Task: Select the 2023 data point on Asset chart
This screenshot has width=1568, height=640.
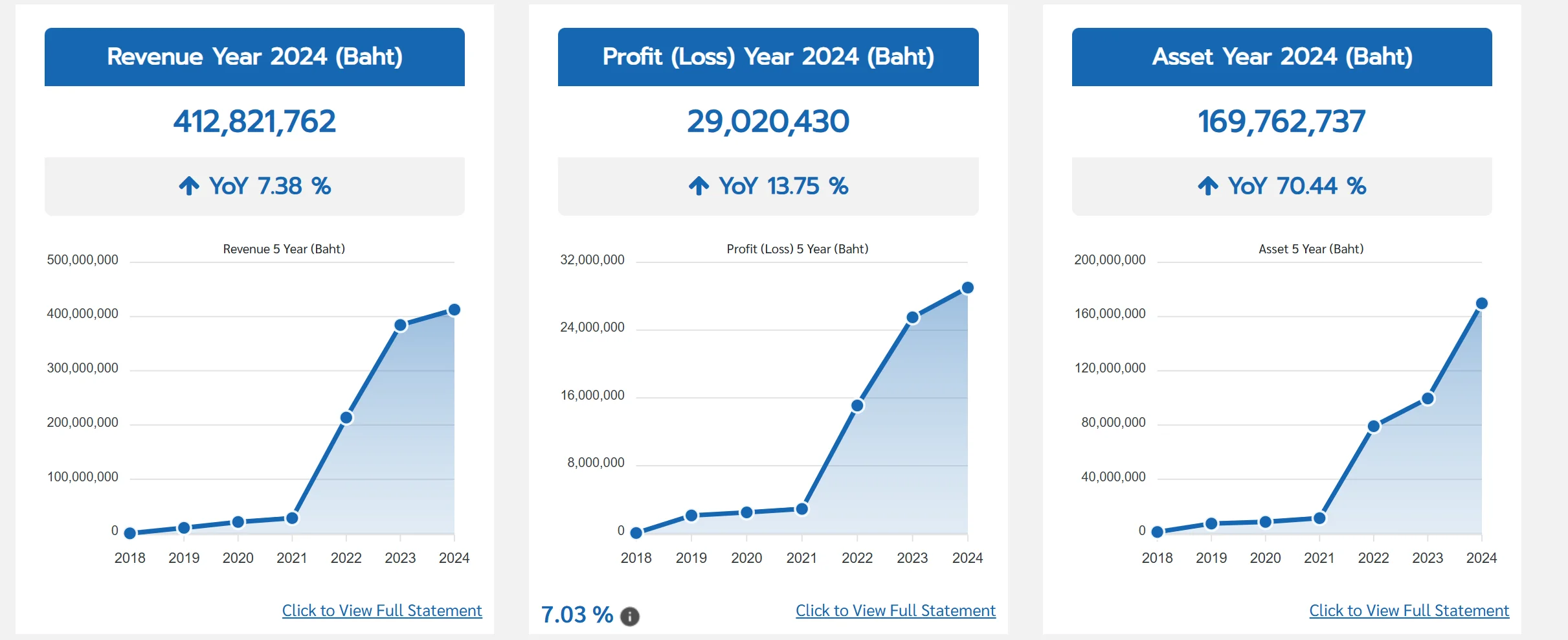Action: pyautogui.click(x=1429, y=398)
